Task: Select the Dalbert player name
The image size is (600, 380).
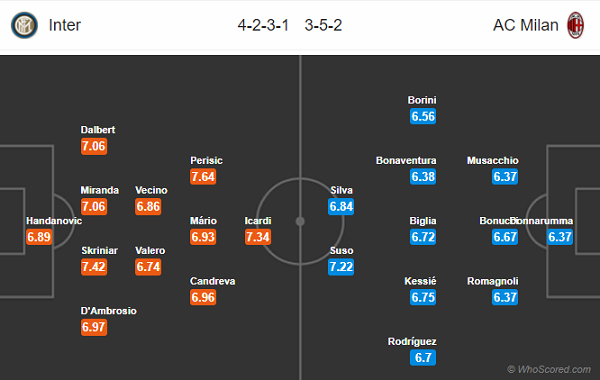Action: [x=98, y=130]
